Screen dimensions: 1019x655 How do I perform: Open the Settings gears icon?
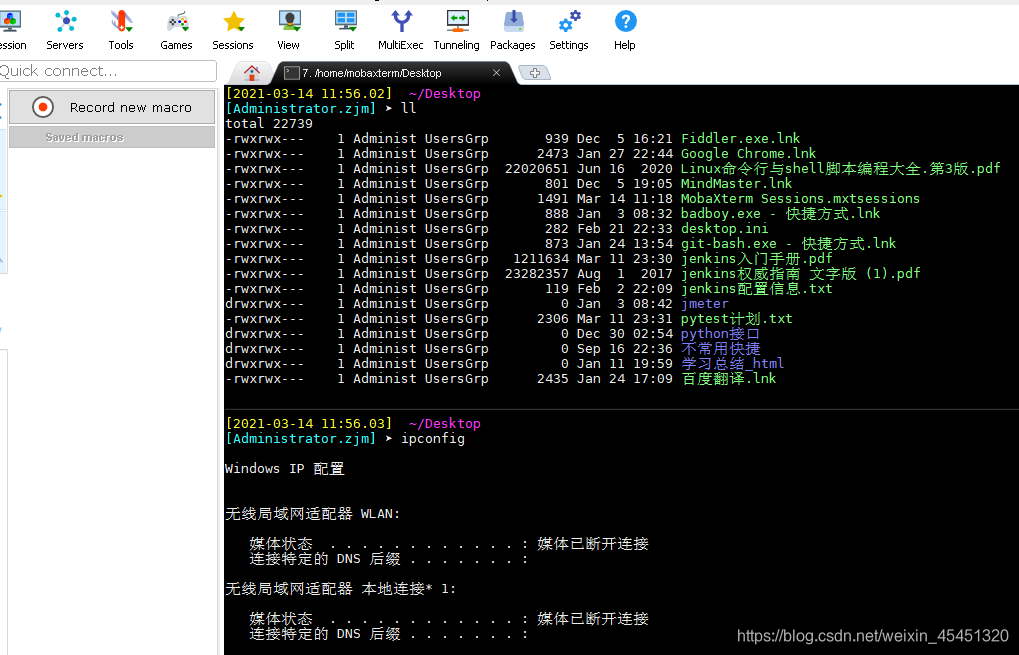(569, 22)
